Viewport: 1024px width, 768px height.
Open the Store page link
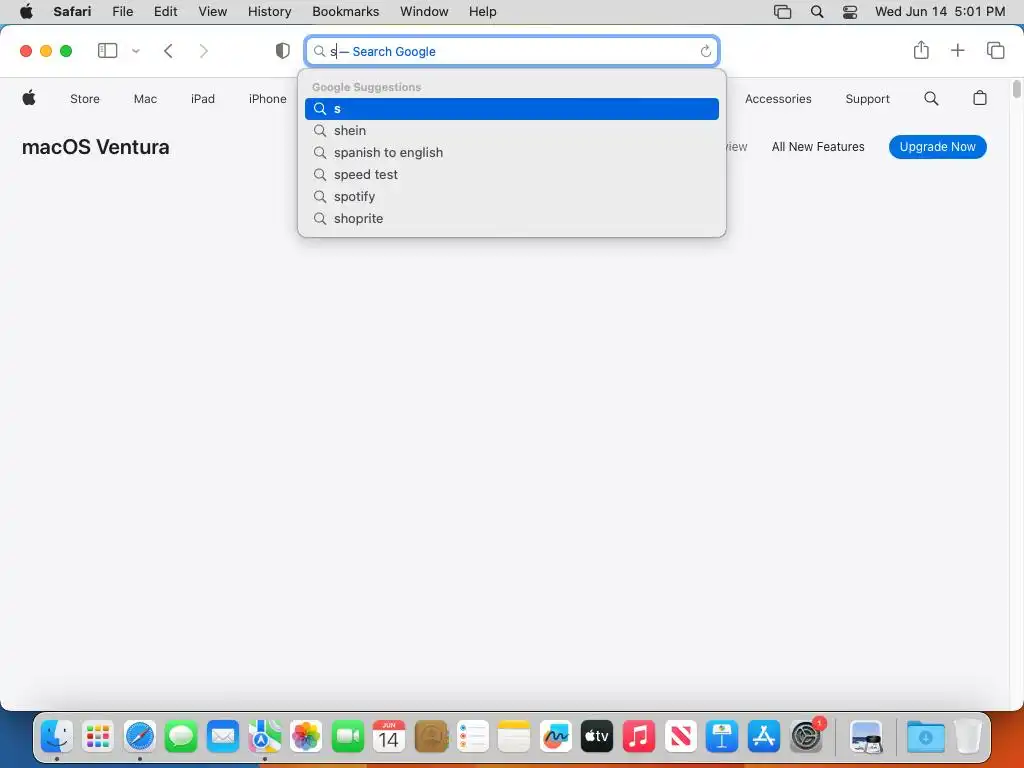click(85, 99)
